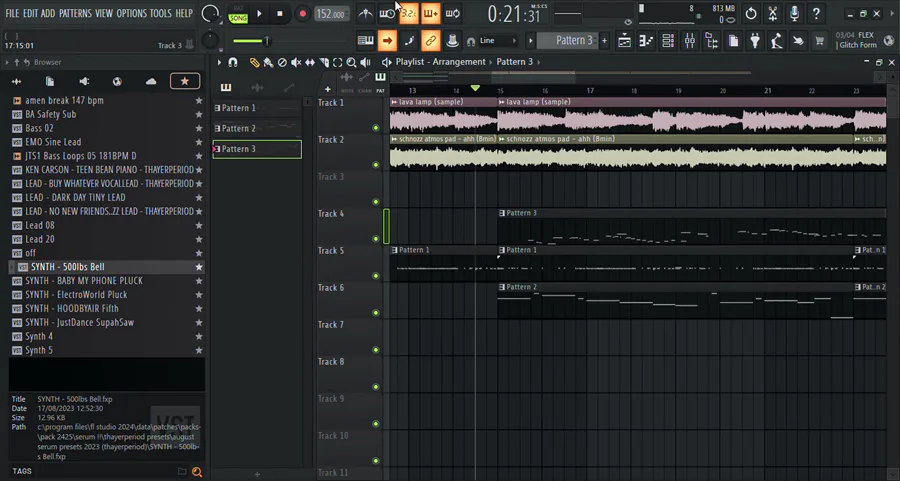Viewport: 900px width, 481px height.
Task: Open the Playlist view icon
Action: [x=624, y=41]
